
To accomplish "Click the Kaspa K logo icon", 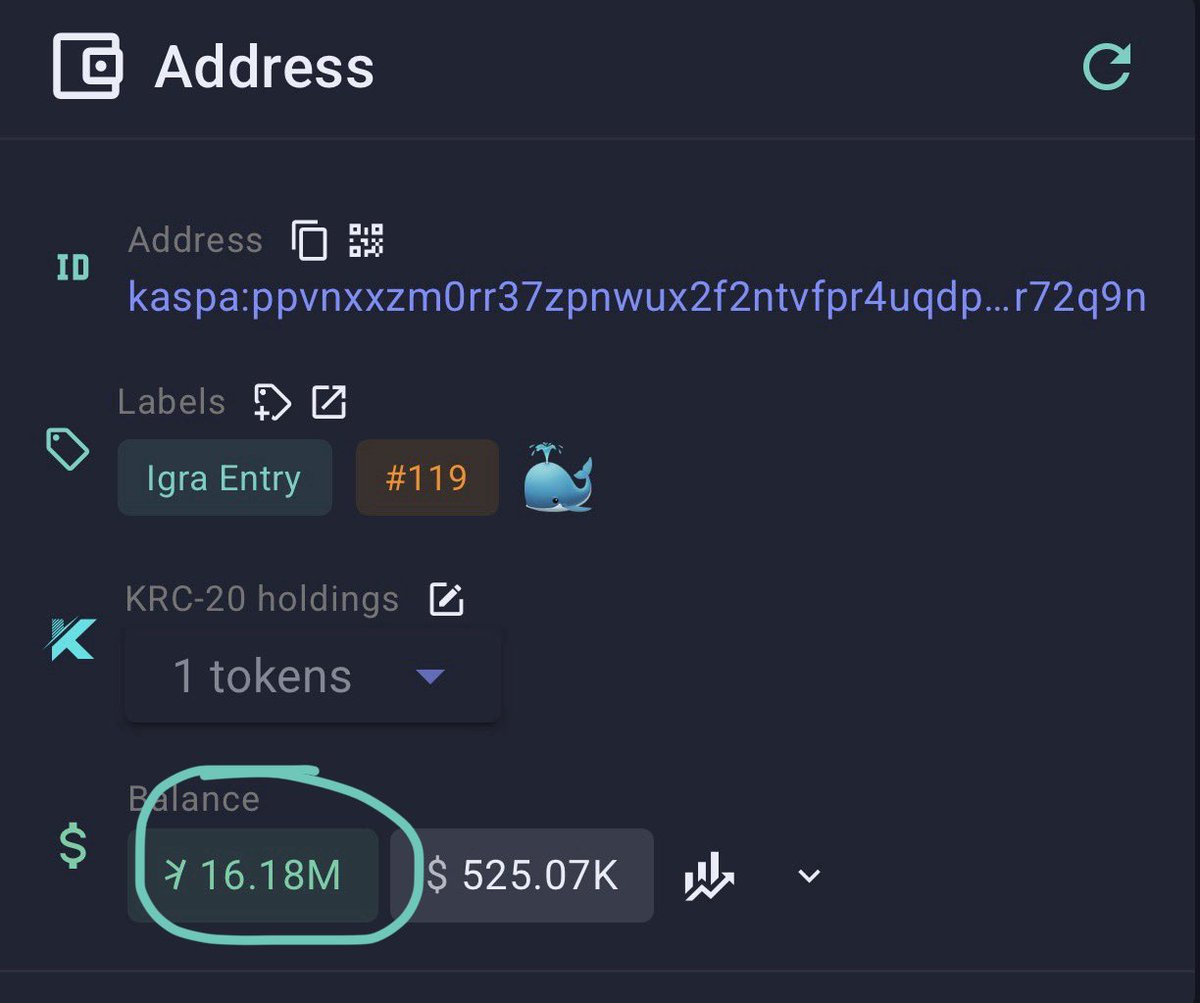I will point(72,640).
